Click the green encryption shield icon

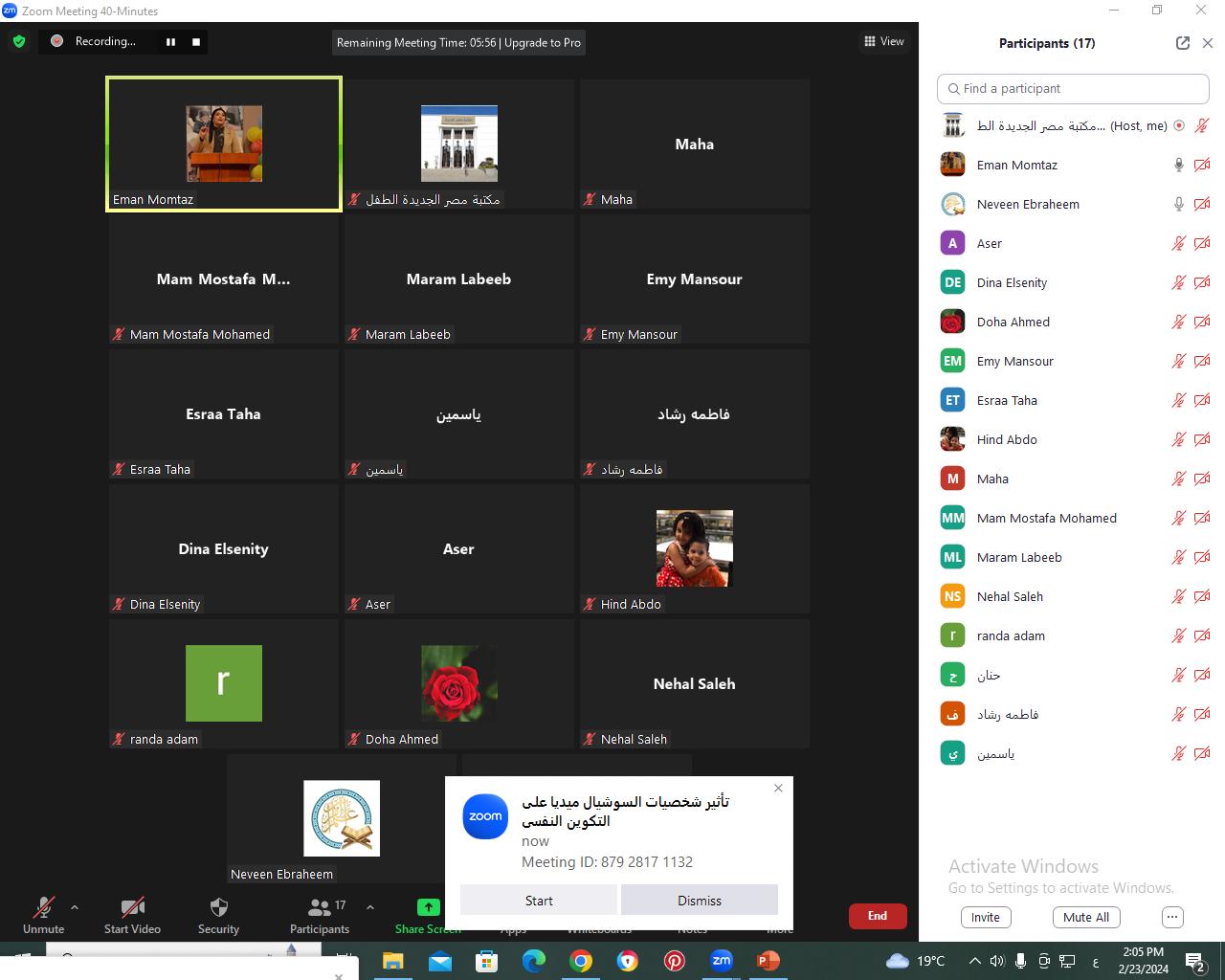click(x=19, y=41)
